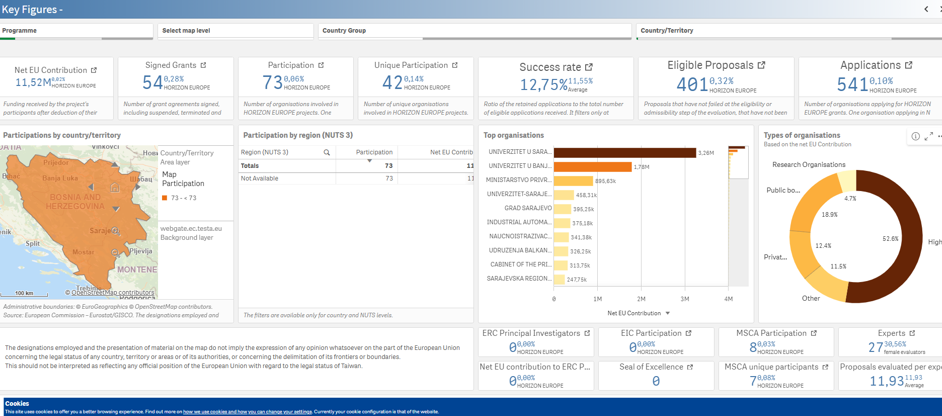The height and width of the screenshot is (416, 942).
Task: Search the Region (NUTS 3) column
Action: (326, 153)
